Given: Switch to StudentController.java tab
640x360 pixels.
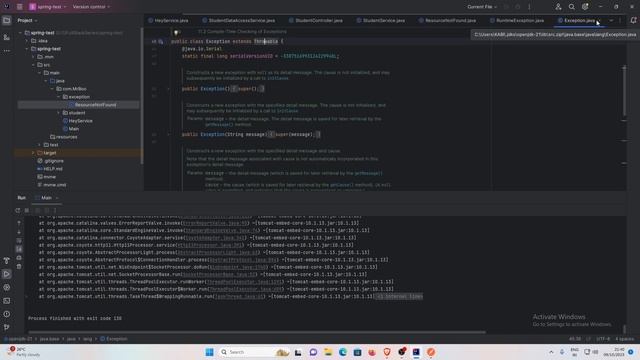Looking at the screenshot, I should (x=316, y=20).
